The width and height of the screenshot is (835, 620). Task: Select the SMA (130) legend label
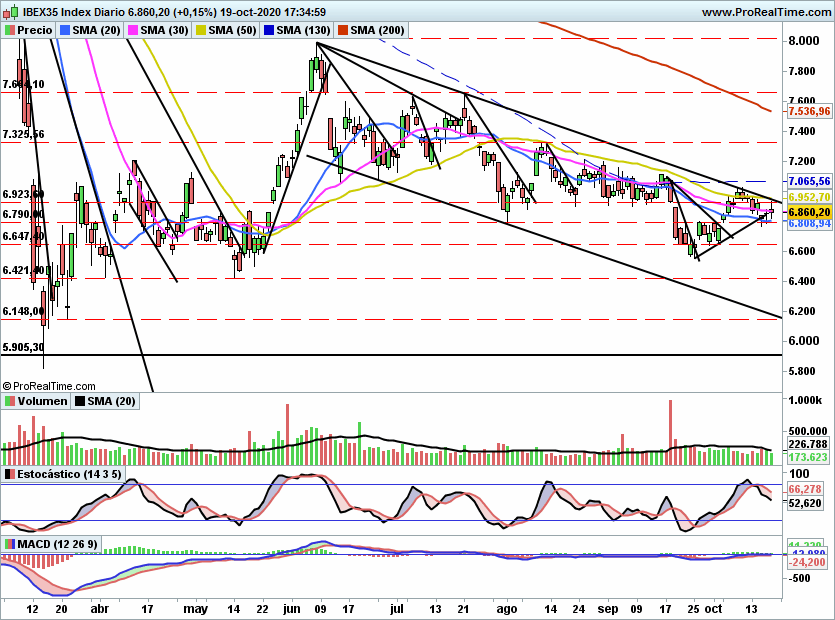[303, 30]
